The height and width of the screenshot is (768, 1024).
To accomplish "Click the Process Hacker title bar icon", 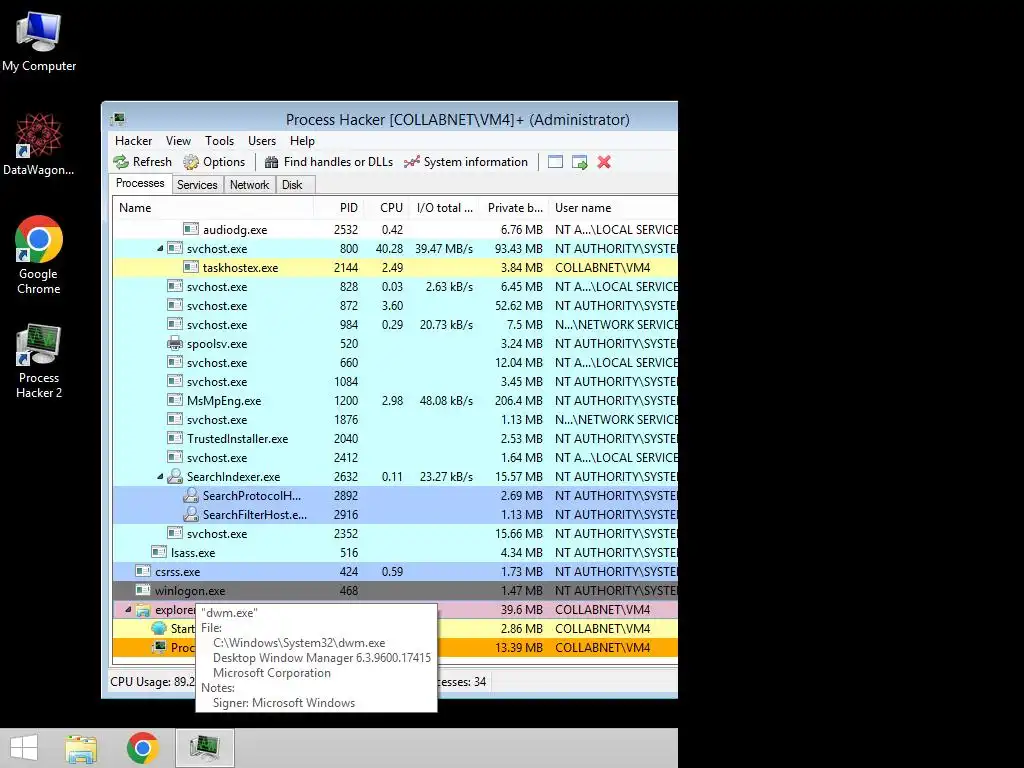I will click(118, 120).
